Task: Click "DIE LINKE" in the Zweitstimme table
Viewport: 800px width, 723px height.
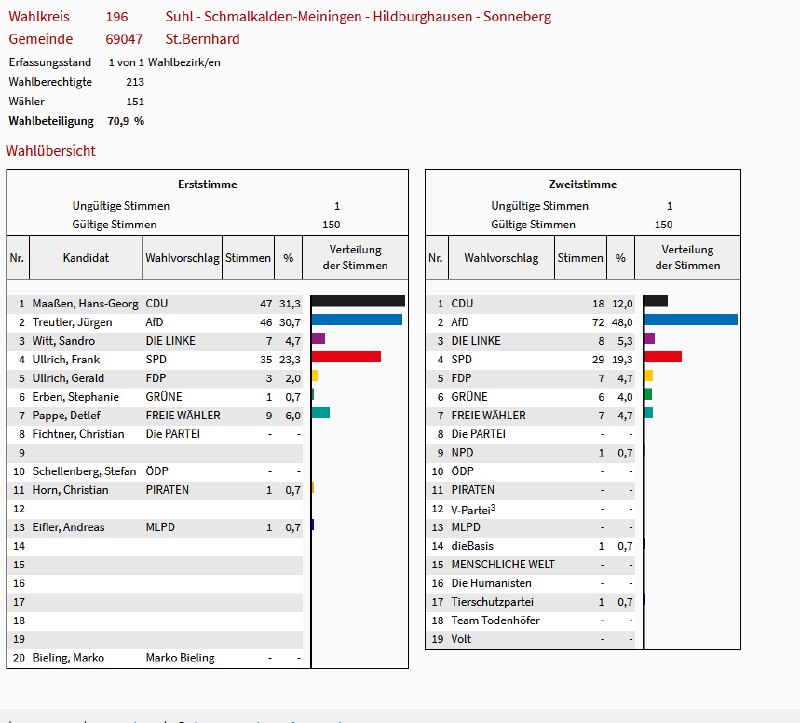Action: 476,341
